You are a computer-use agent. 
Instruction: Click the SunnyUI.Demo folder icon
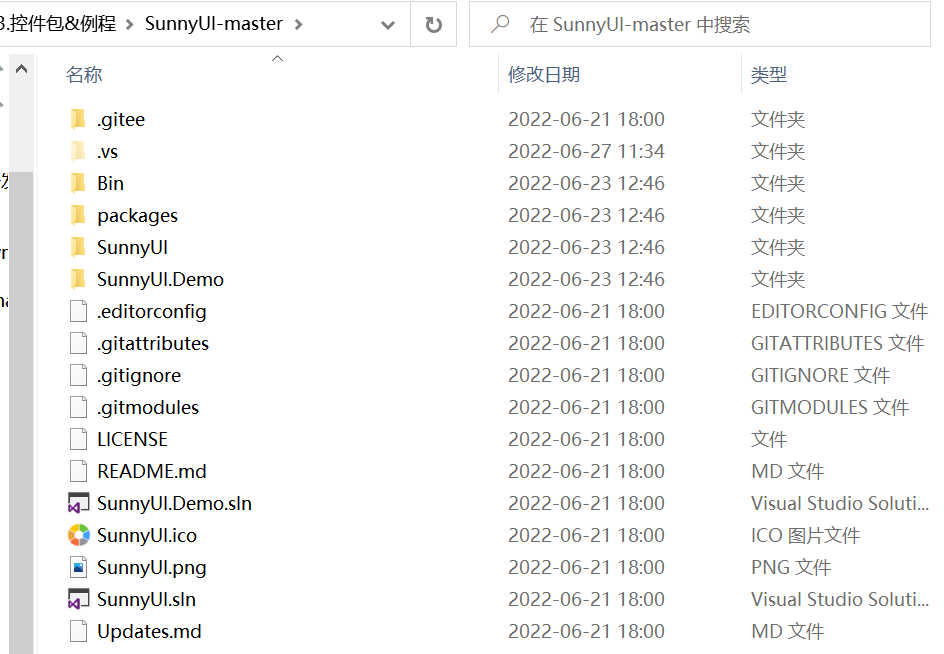tap(78, 279)
